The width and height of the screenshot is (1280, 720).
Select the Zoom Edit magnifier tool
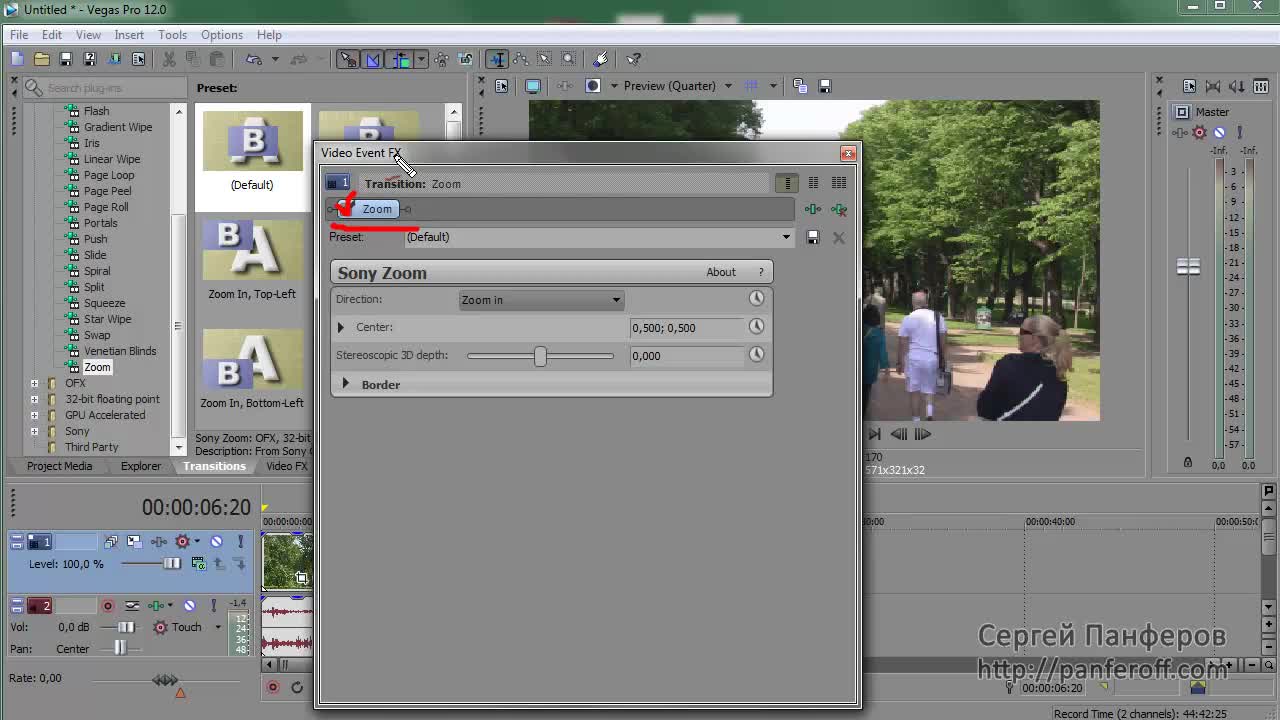point(568,59)
